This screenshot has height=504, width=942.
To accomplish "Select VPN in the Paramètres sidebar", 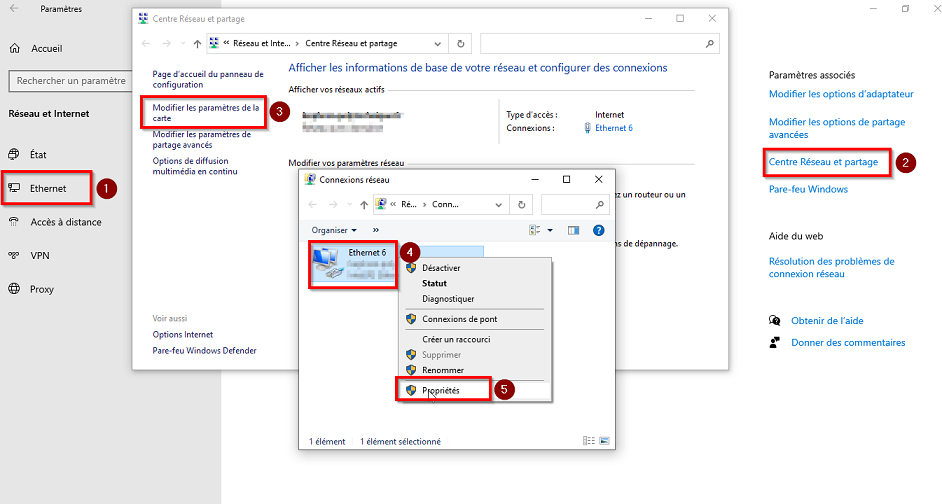I will (x=40, y=255).
